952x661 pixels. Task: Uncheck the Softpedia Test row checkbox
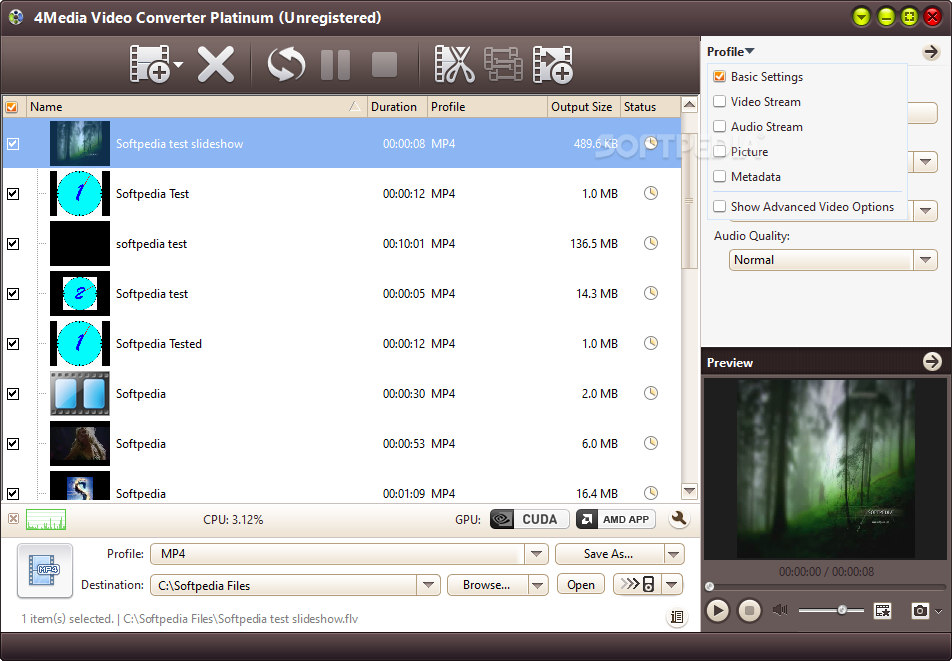13,194
